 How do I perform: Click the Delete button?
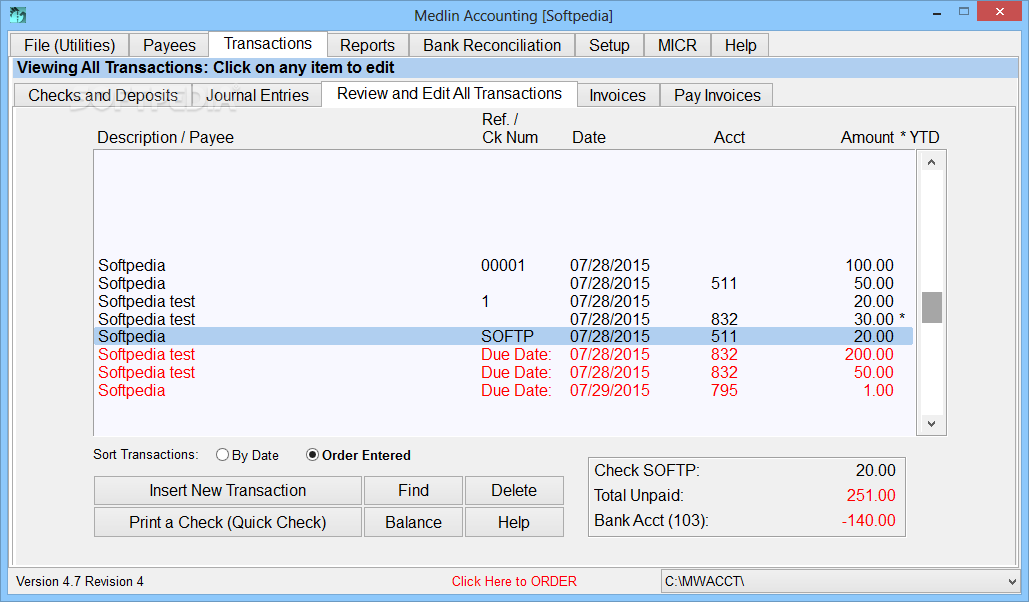[514, 490]
